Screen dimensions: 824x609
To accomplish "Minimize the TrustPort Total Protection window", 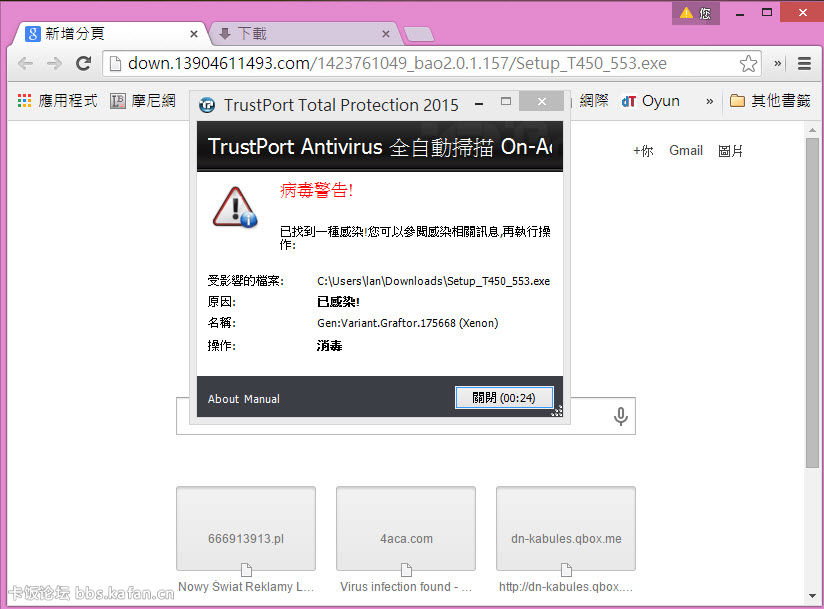I will [x=479, y=104].
